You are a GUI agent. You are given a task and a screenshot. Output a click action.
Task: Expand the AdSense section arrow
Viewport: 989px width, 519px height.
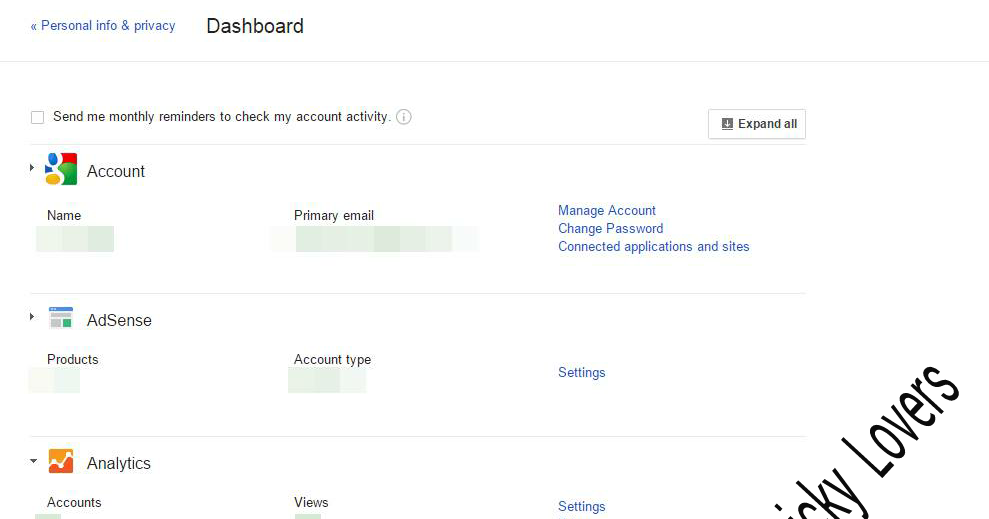(33, 317)
